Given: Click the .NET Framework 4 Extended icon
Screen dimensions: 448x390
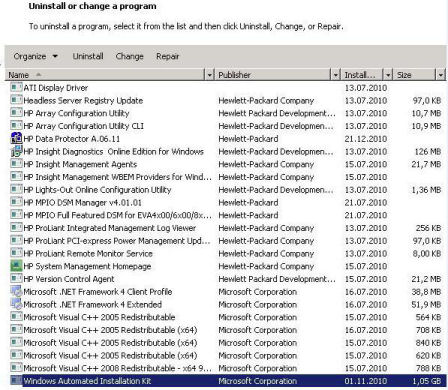Looking at the screenshot, I should [16, 304].
